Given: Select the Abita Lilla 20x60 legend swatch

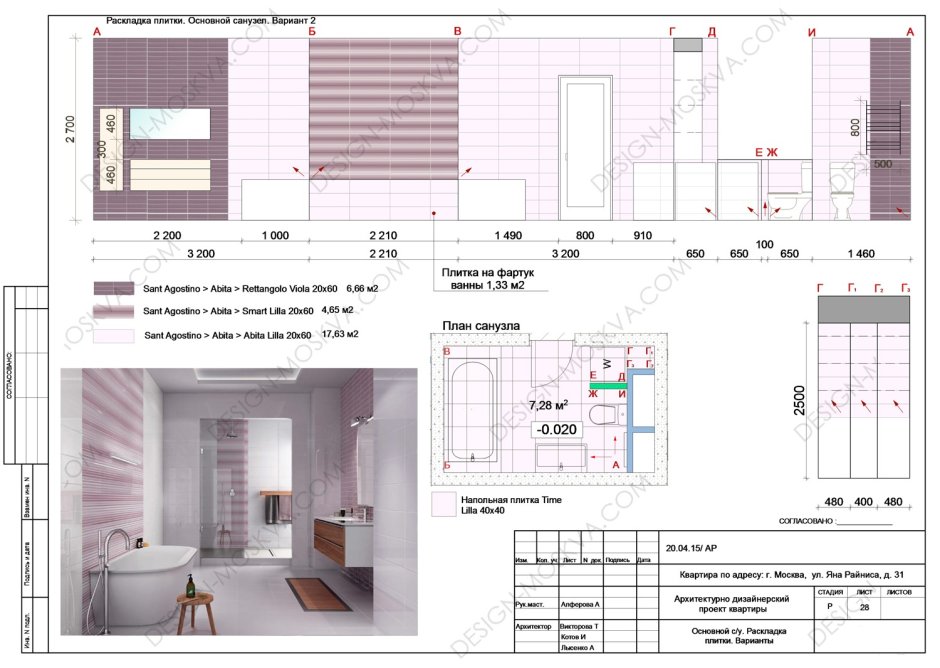Looking at the screenshot, I should click(114, 336).
